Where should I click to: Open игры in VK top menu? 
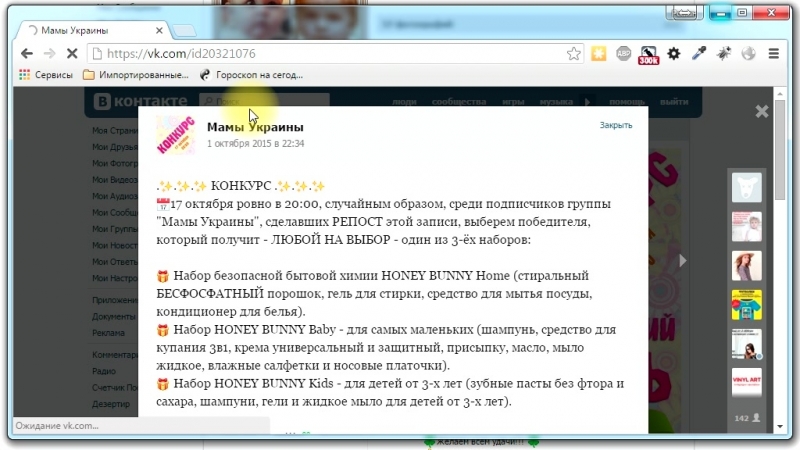coord(513,102)
